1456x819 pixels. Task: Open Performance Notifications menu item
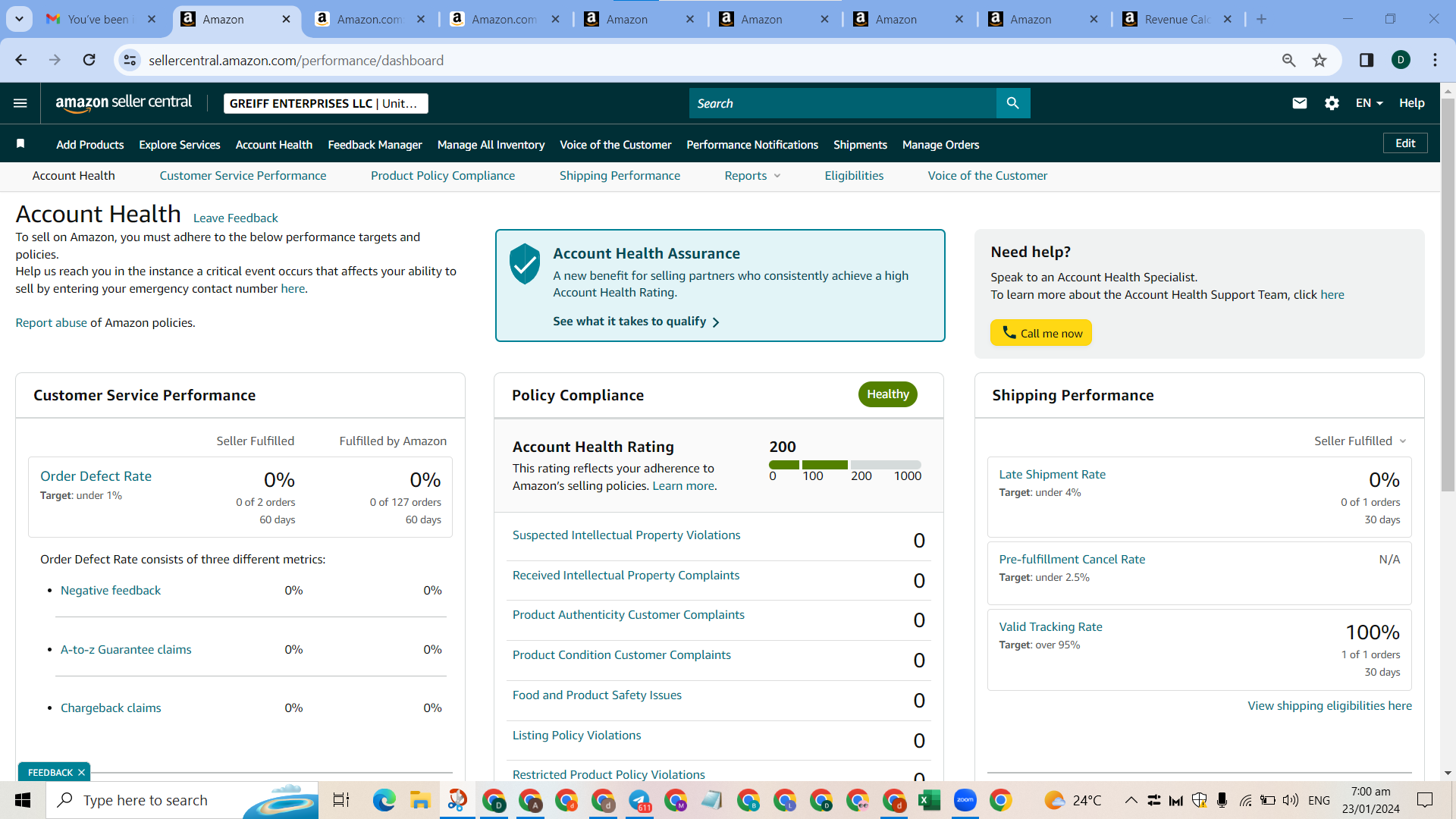click(752, 144)
